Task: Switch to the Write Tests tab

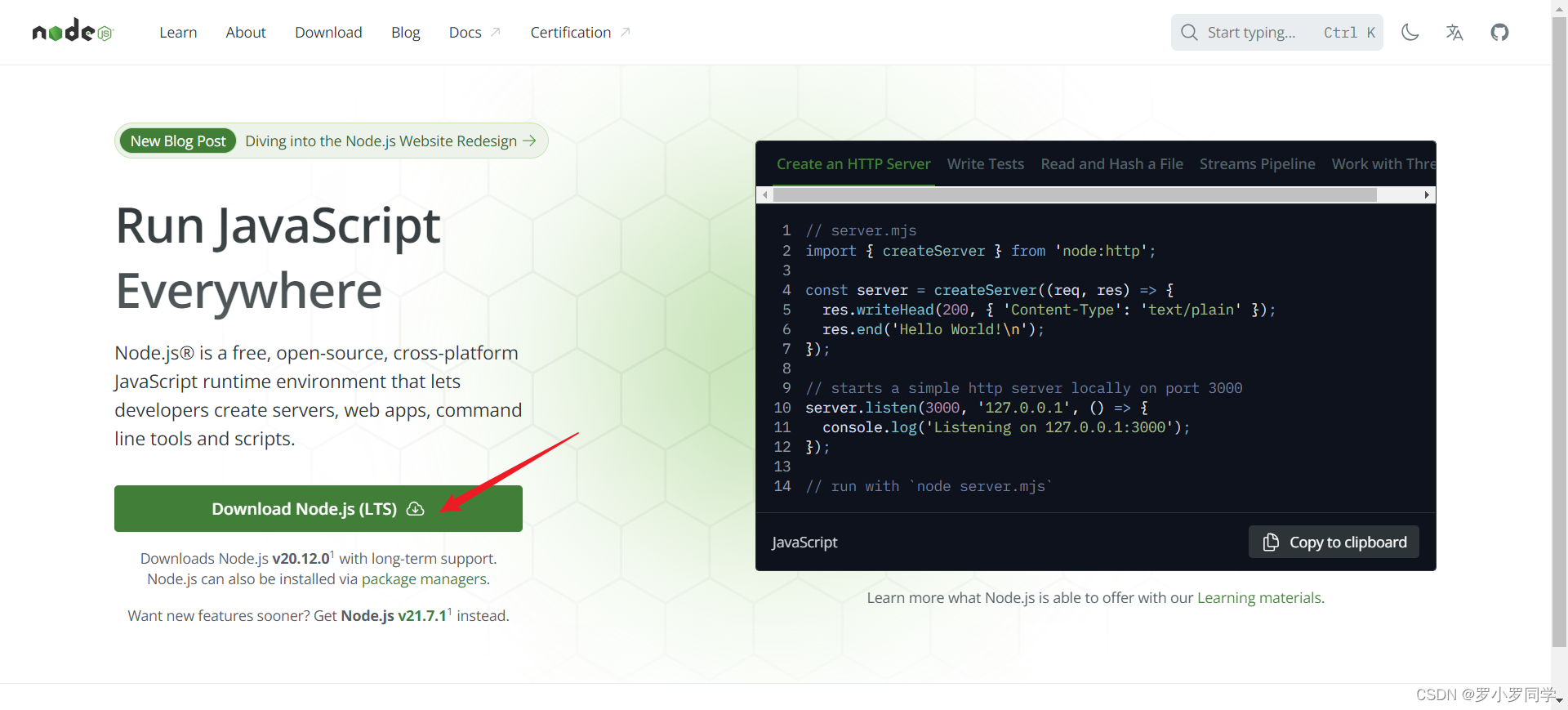Action: coord(986,164)
